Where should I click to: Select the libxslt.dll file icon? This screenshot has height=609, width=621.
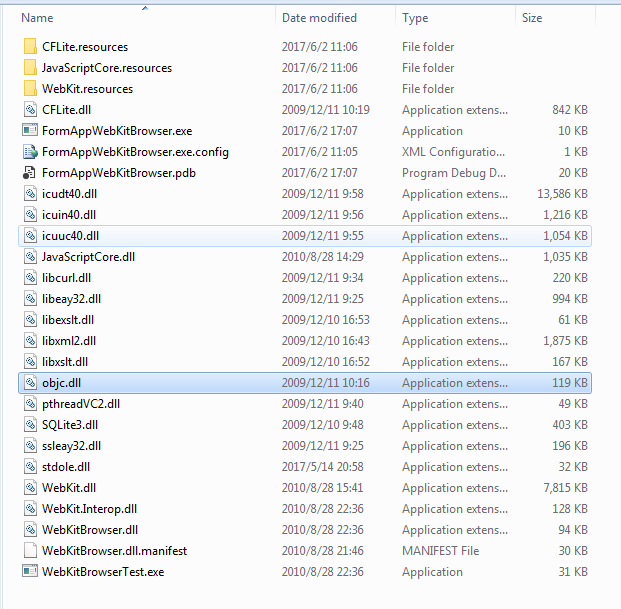click(x=30, y=361)
